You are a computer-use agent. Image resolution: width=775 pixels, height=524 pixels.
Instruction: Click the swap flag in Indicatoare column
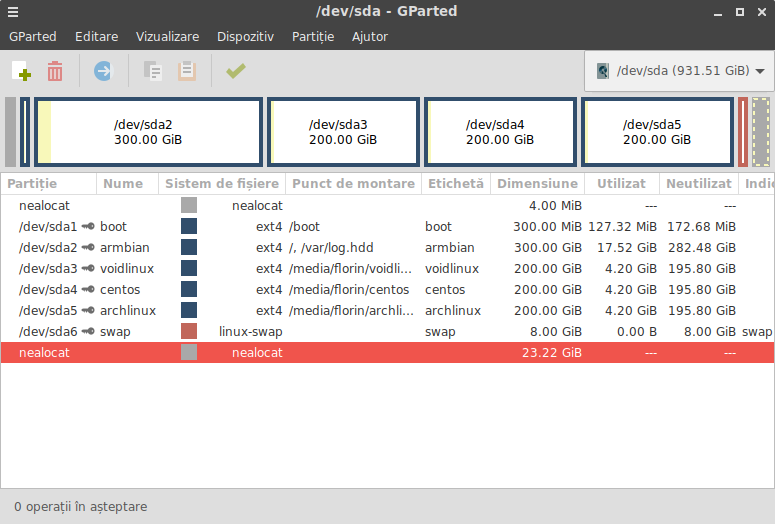tap(757, 331)
